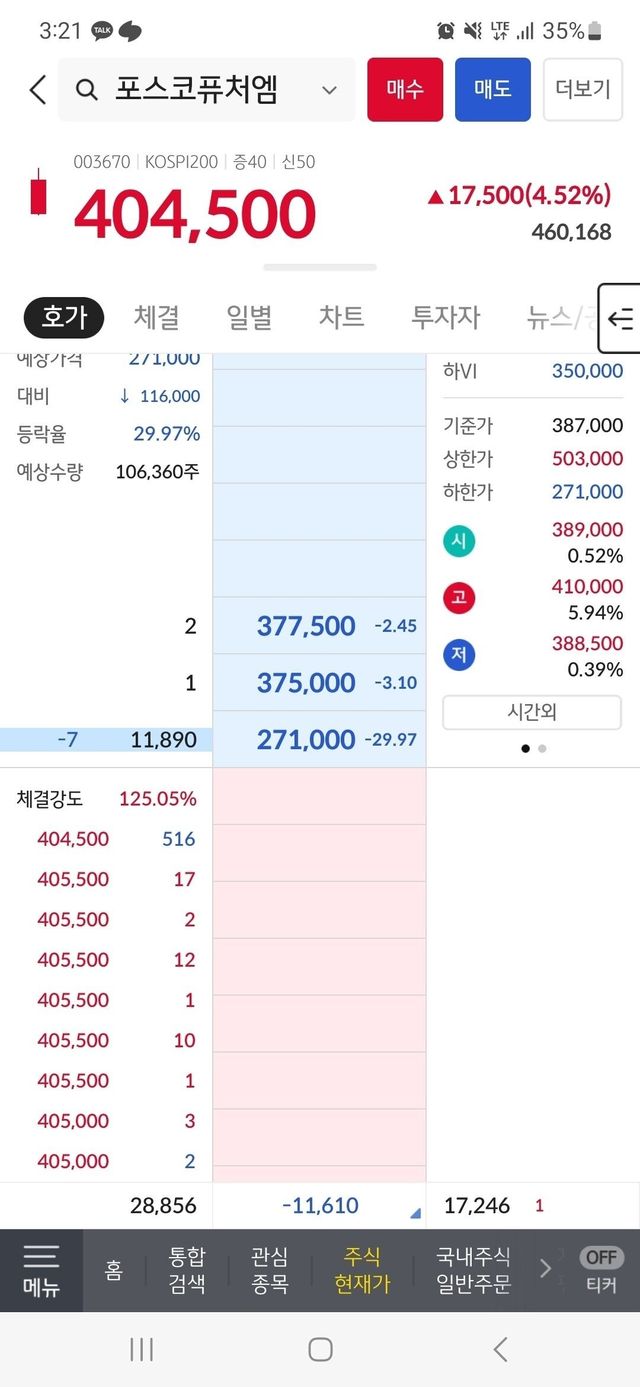Open the hamburger 메뉴 icon
Screen dimensions: 640x1387
[41, 1269]
